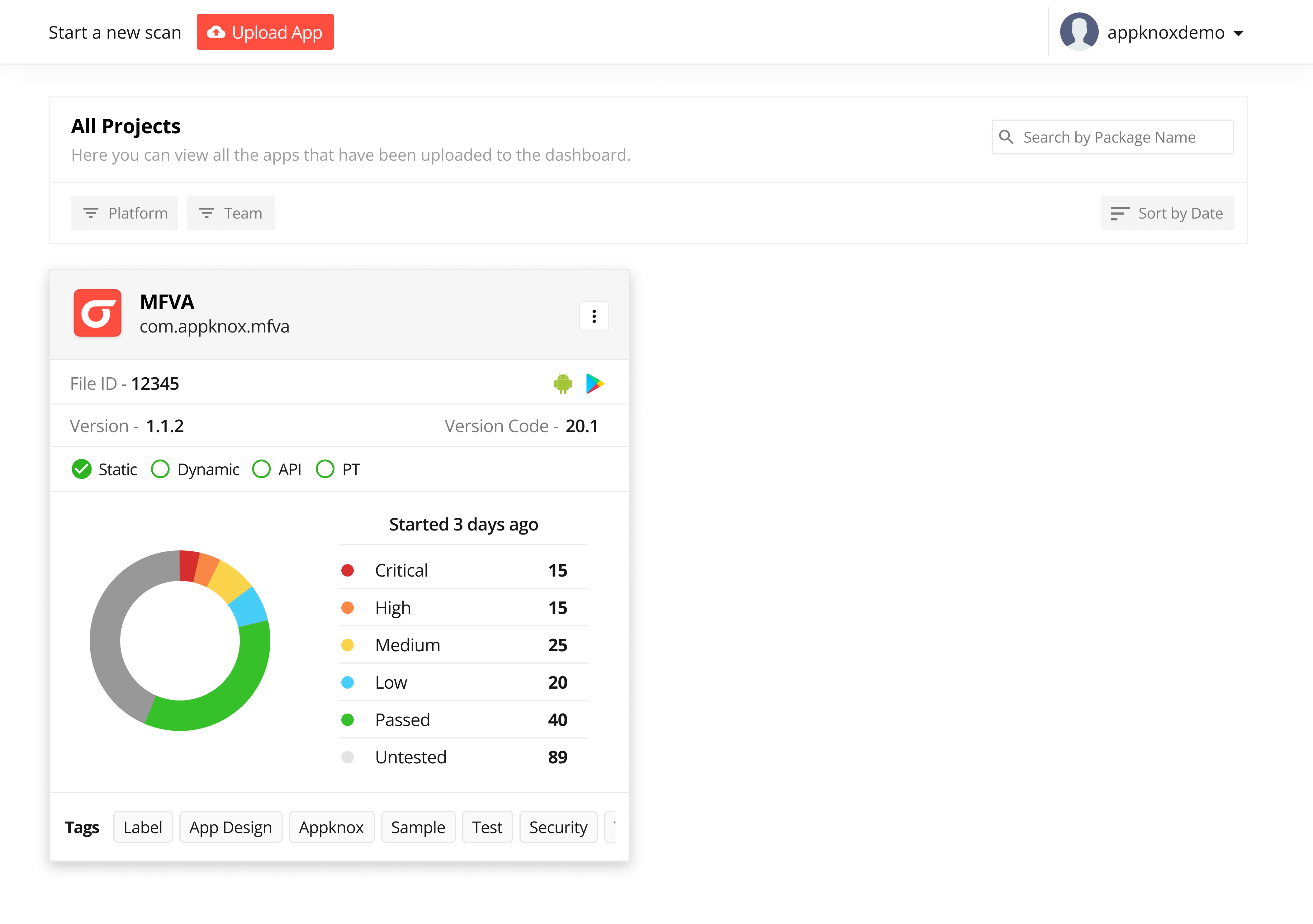Open the Google Play Store icon
Screen dimensions: 1313x924
[595, 383]
